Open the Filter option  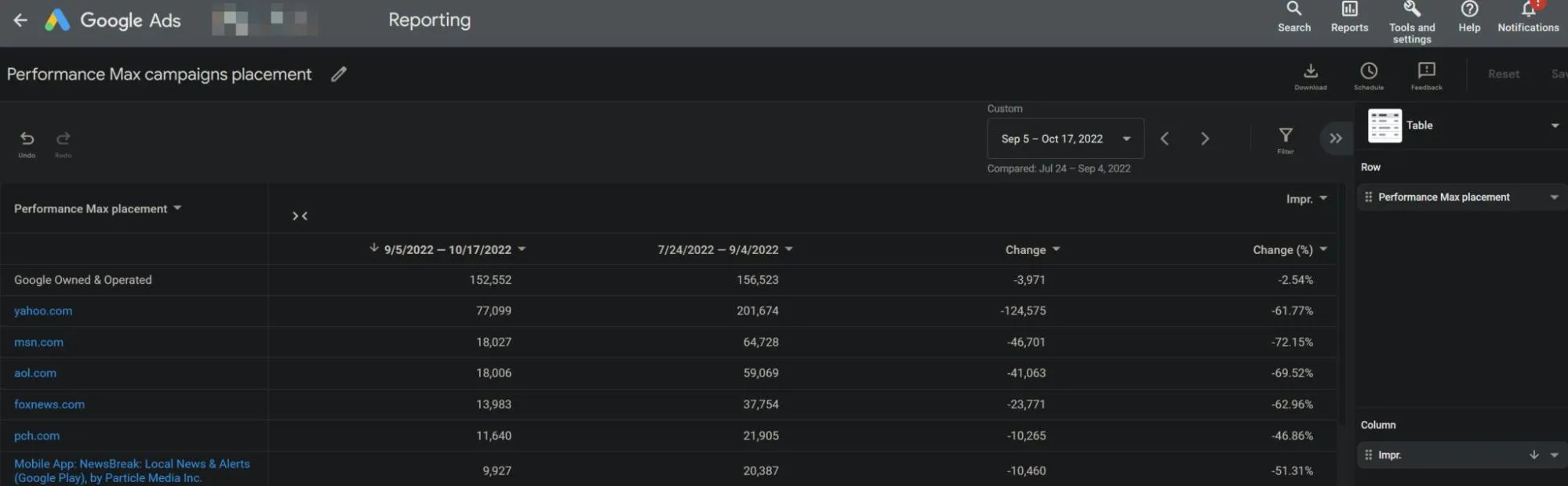tap(1286, 140)
